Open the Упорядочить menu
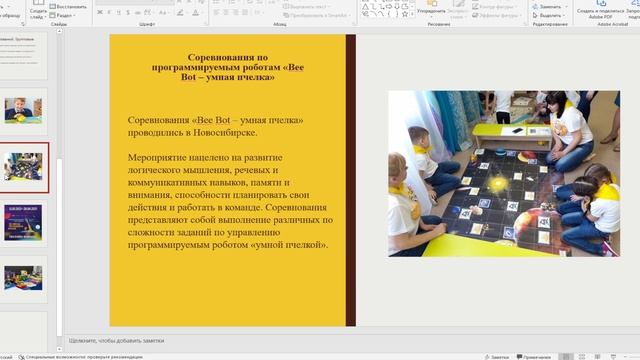The height and width of the screenshot is (360, 640). click(x=431, y=9)
